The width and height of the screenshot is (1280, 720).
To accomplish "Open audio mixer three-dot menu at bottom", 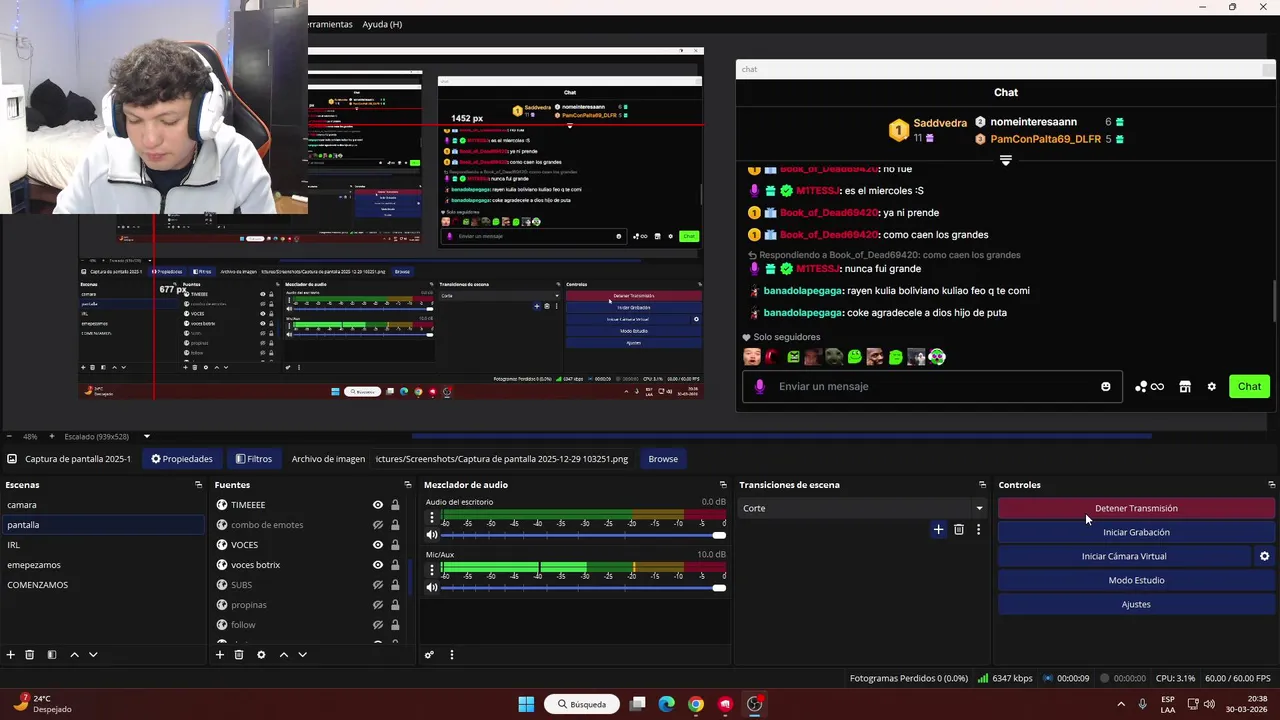I will [451, 655].
